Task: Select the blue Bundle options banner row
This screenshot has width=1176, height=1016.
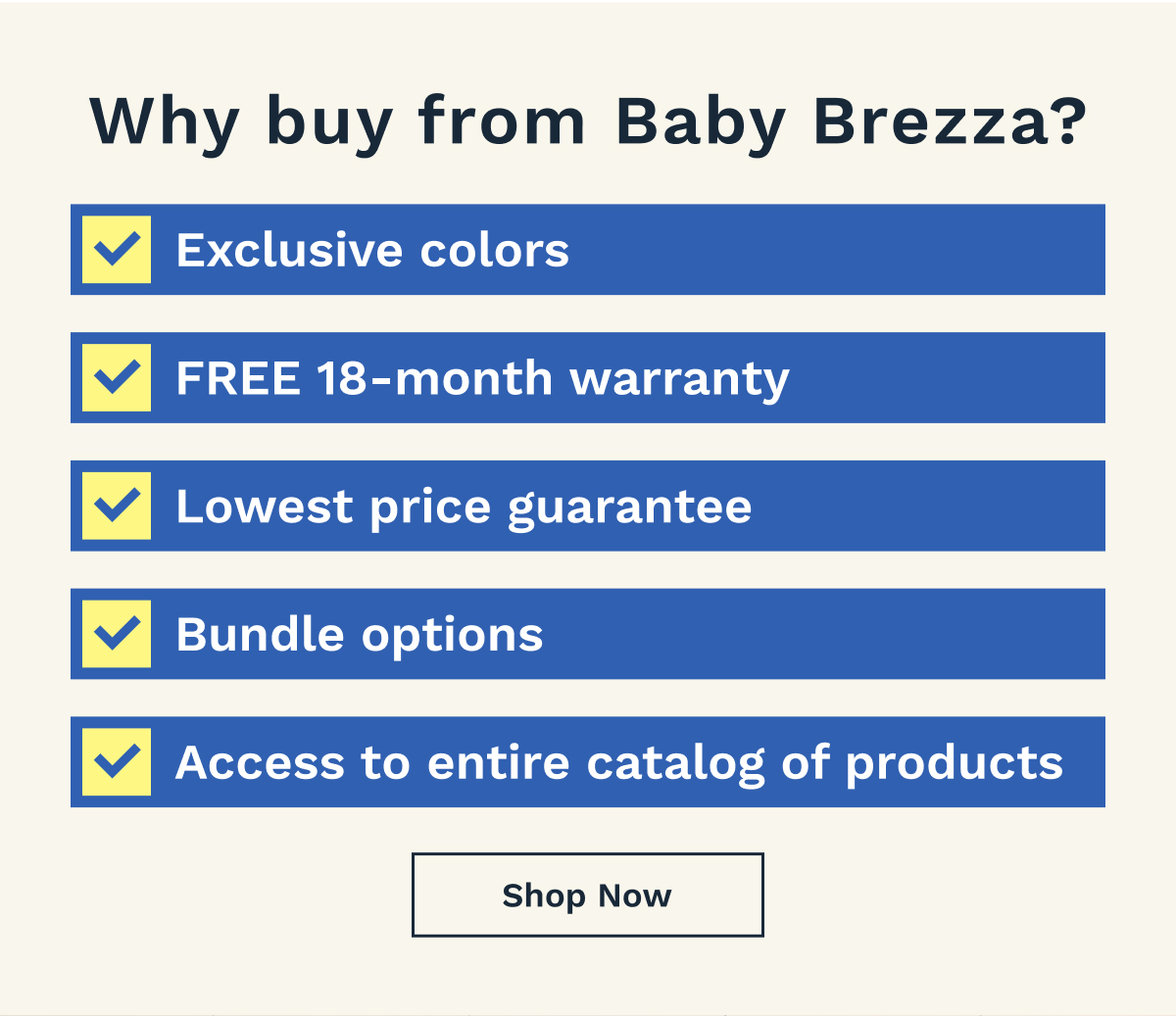Action: 823,634
